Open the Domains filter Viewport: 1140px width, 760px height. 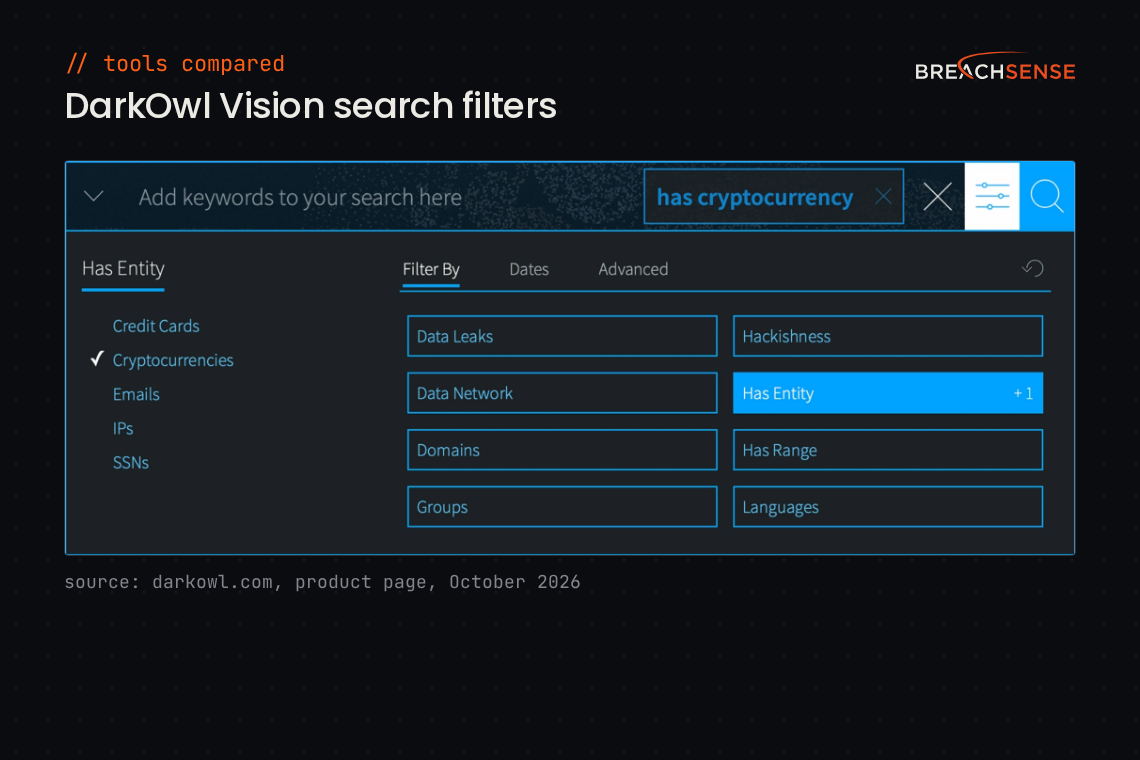tap(562, 449)
